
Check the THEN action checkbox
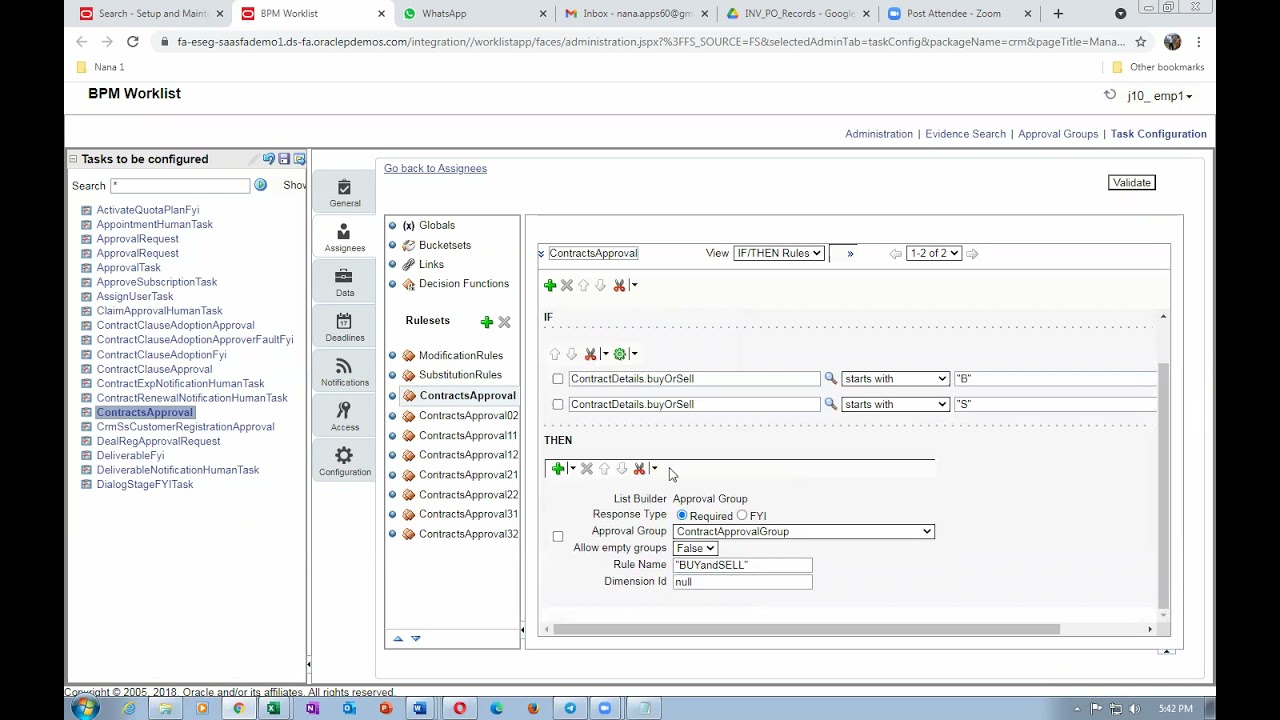tap(558, 537)
